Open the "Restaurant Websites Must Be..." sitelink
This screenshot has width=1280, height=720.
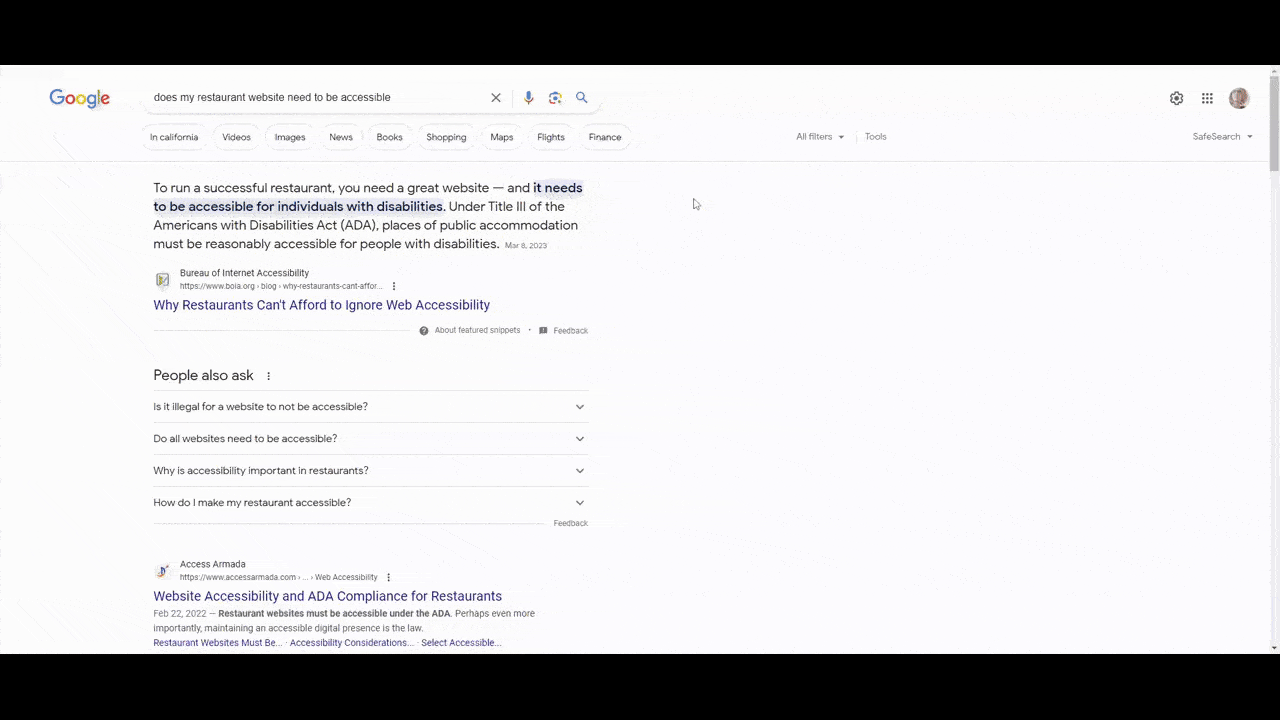click(x=218, y=643)
